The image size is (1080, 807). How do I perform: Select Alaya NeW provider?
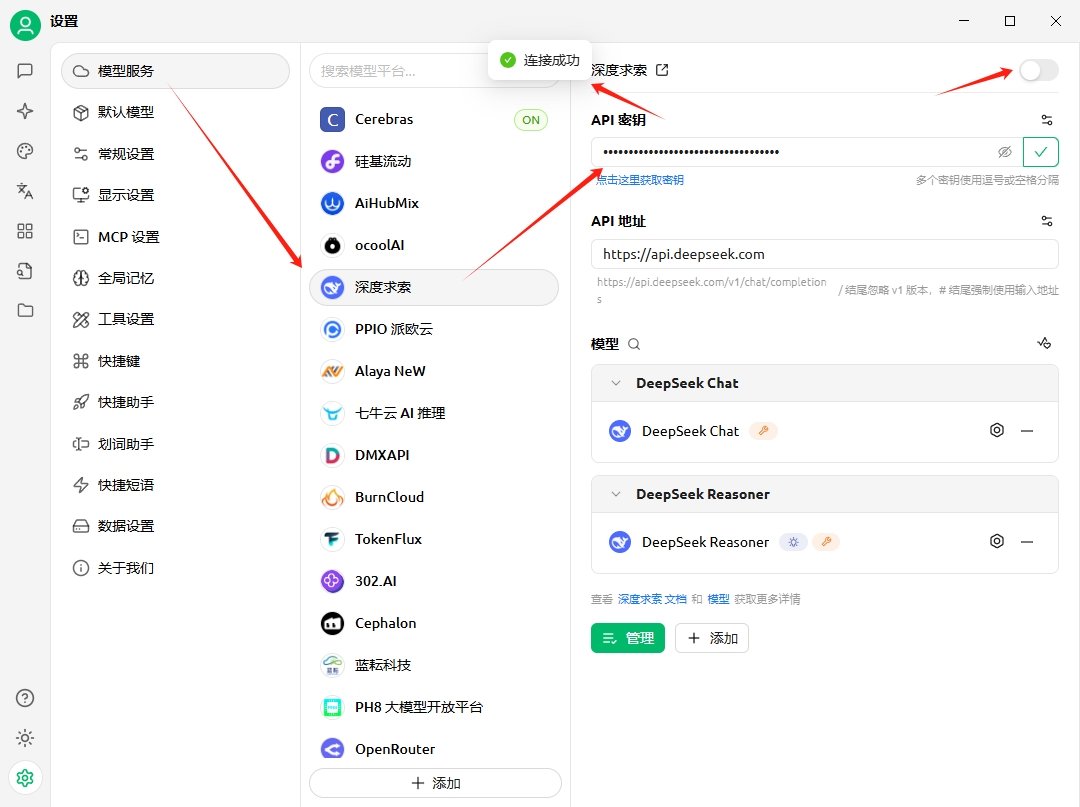coord(434,371)
